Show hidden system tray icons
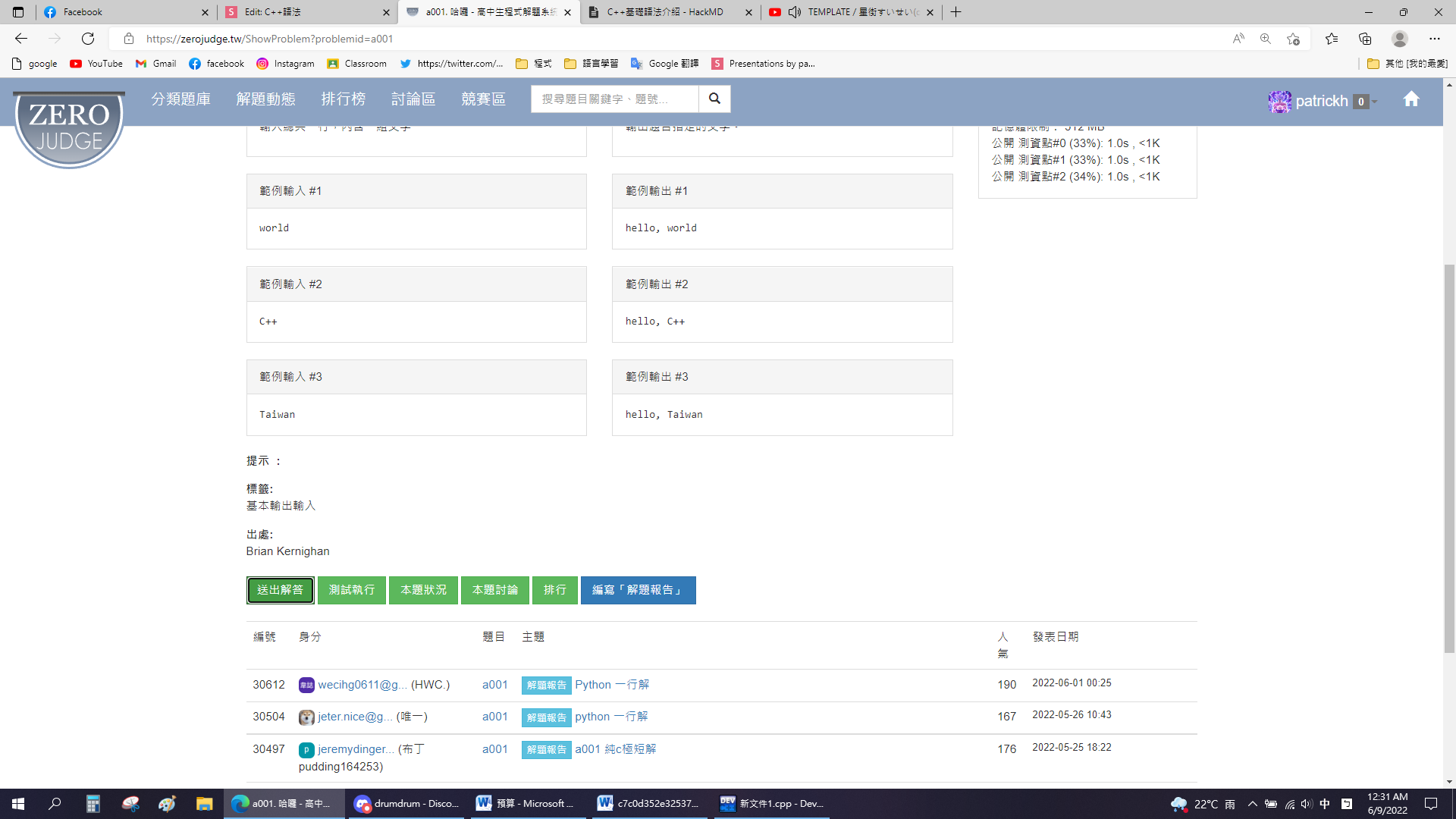The height and width of the screenshot is (819, 1456). tap(1252, 804)
